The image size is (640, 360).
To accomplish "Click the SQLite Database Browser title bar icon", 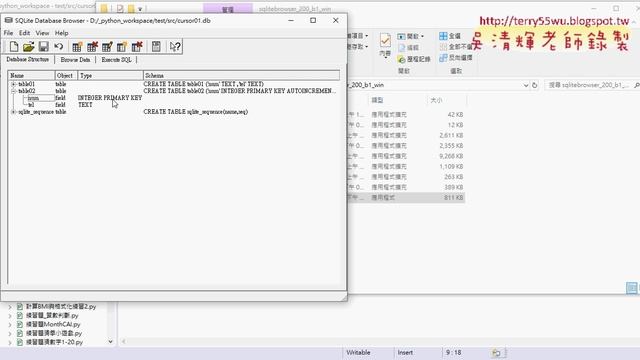I will [8, 20].
